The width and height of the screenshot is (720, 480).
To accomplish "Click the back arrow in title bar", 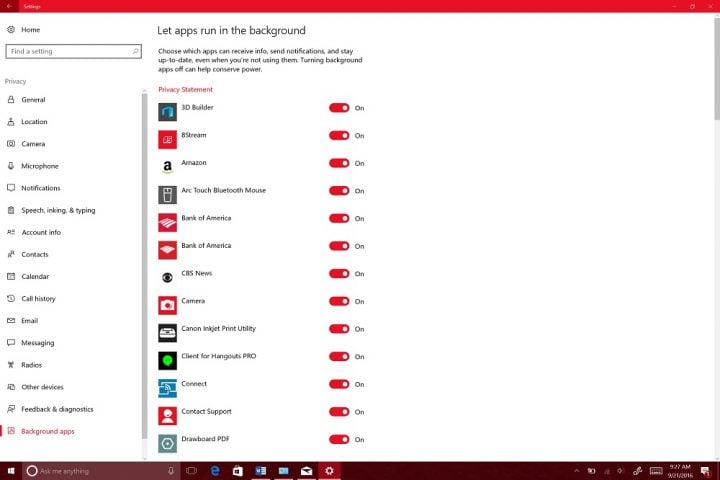I will [x=9, y=6].
